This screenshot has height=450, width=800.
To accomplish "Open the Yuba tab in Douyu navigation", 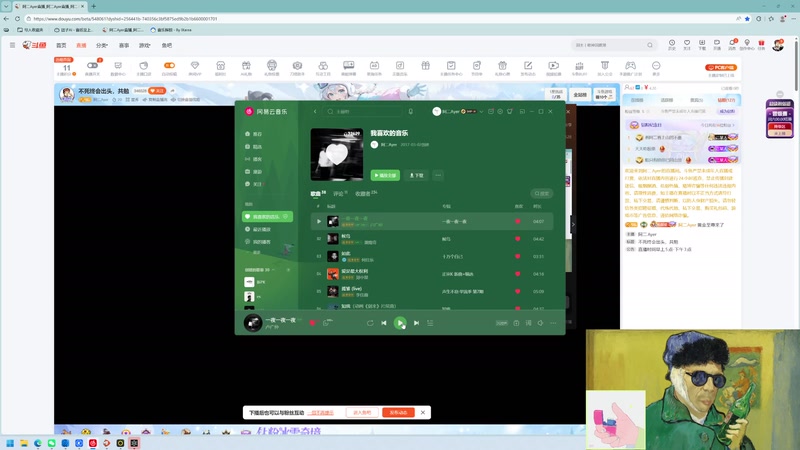I will tap(167, 45).
